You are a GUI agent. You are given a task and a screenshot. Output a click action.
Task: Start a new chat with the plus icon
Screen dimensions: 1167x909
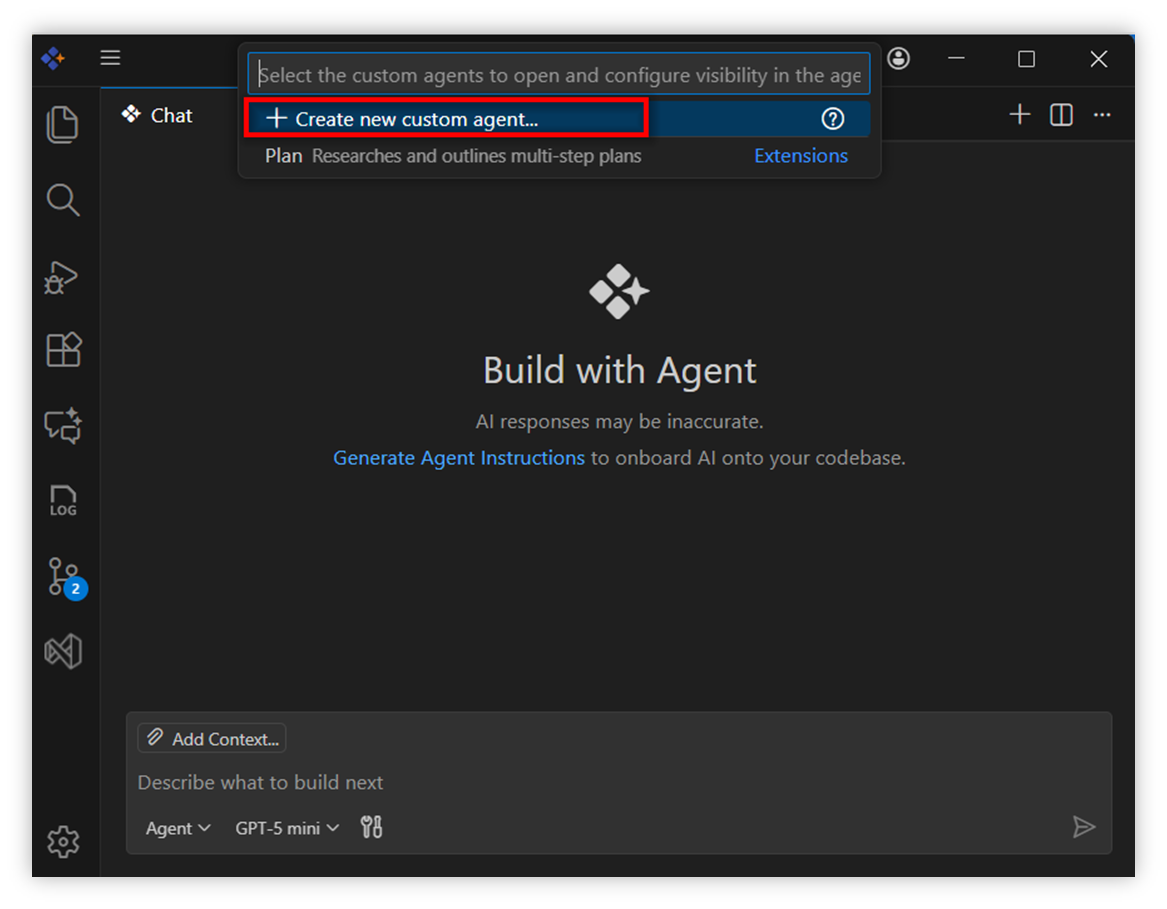tap(1019, 114)
